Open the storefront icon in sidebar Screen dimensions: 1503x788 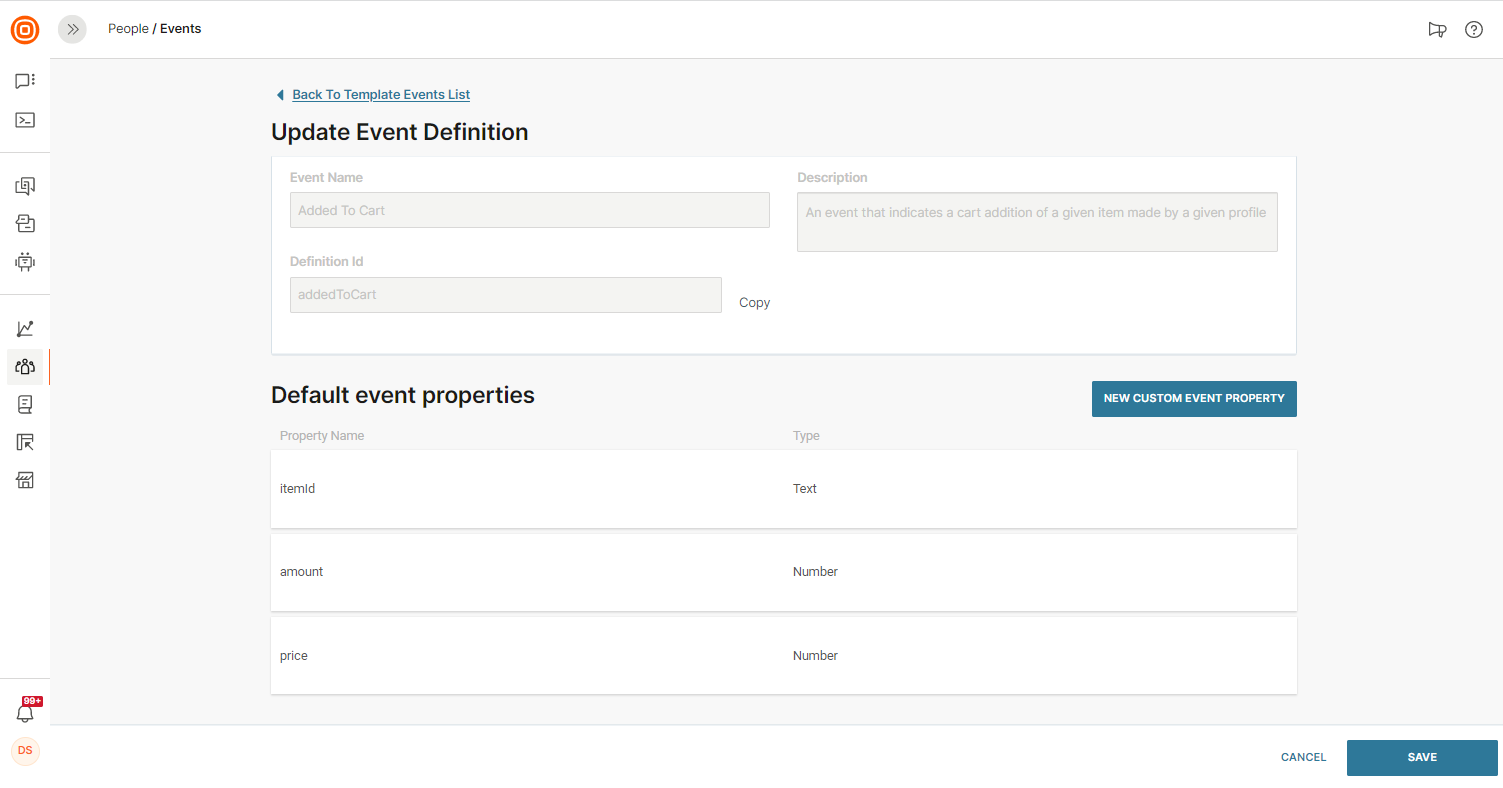[25, 481]
